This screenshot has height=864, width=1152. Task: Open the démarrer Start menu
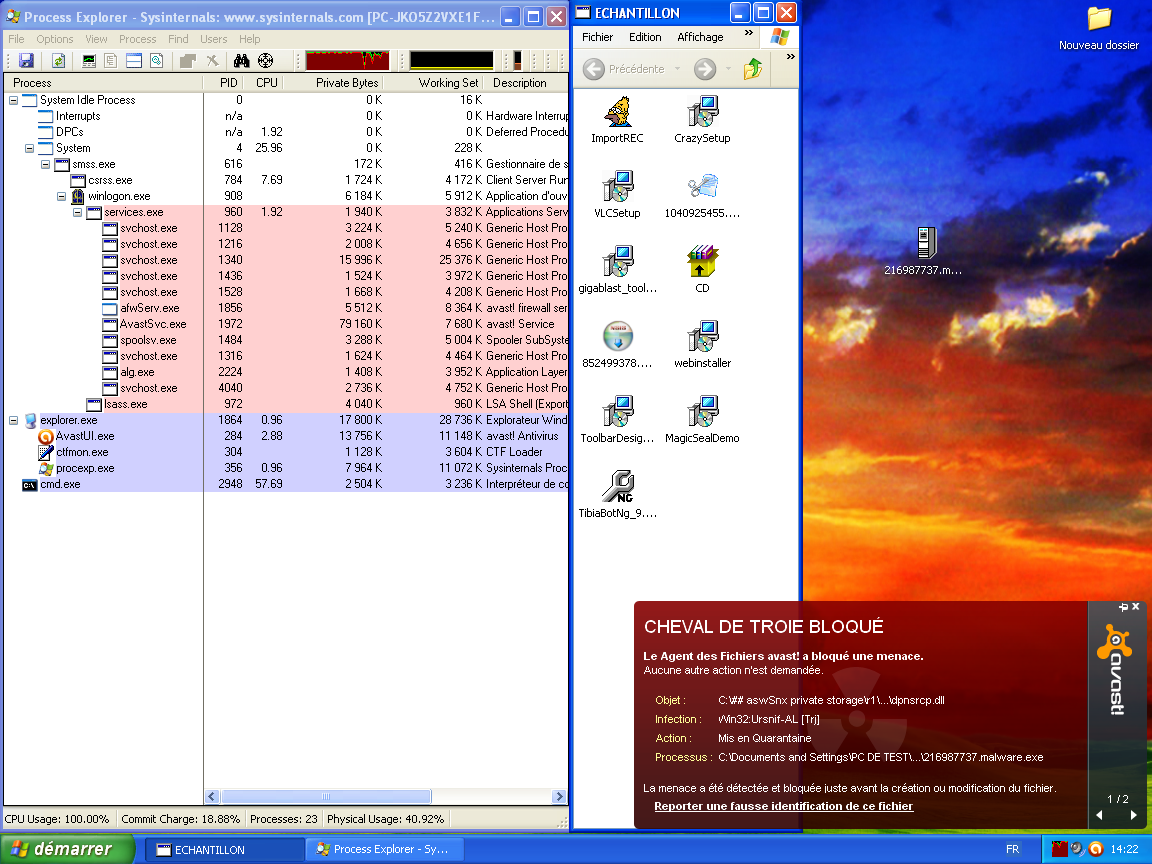[x=67, y=849]
